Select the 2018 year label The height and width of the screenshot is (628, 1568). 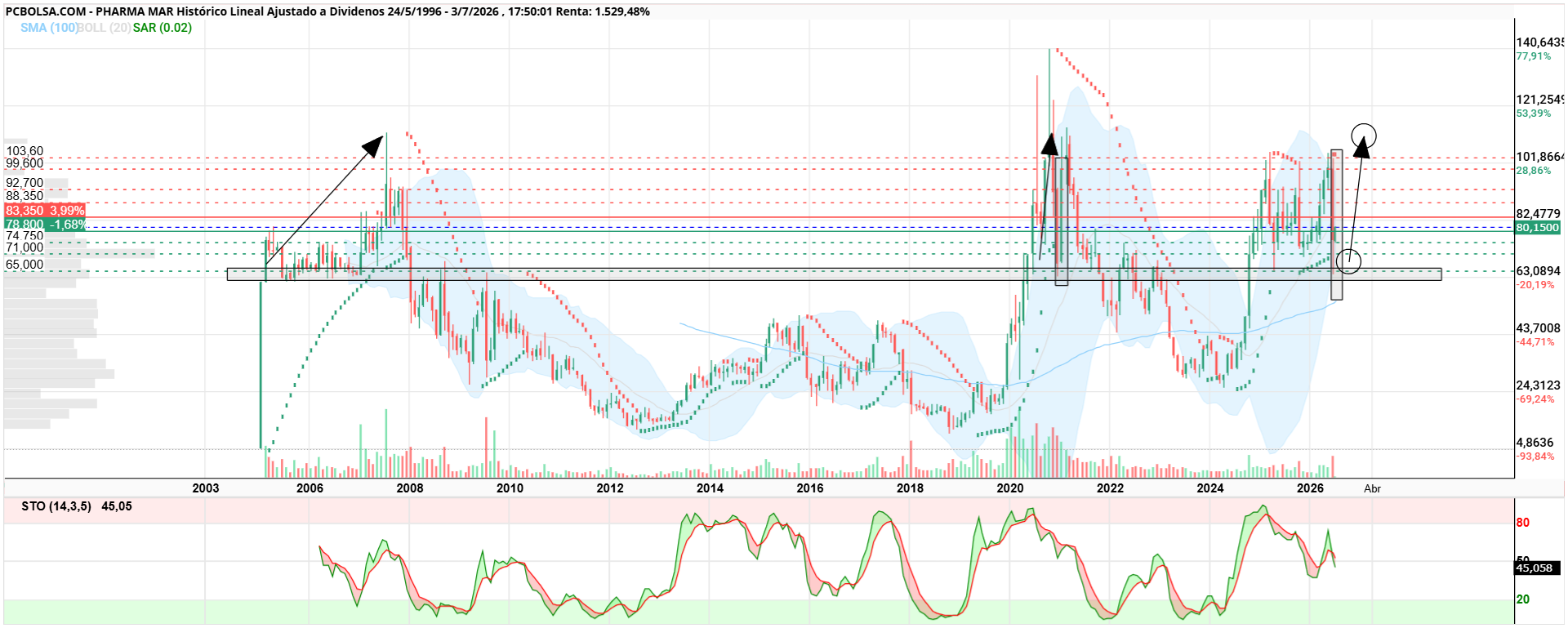tap(910, 488)
